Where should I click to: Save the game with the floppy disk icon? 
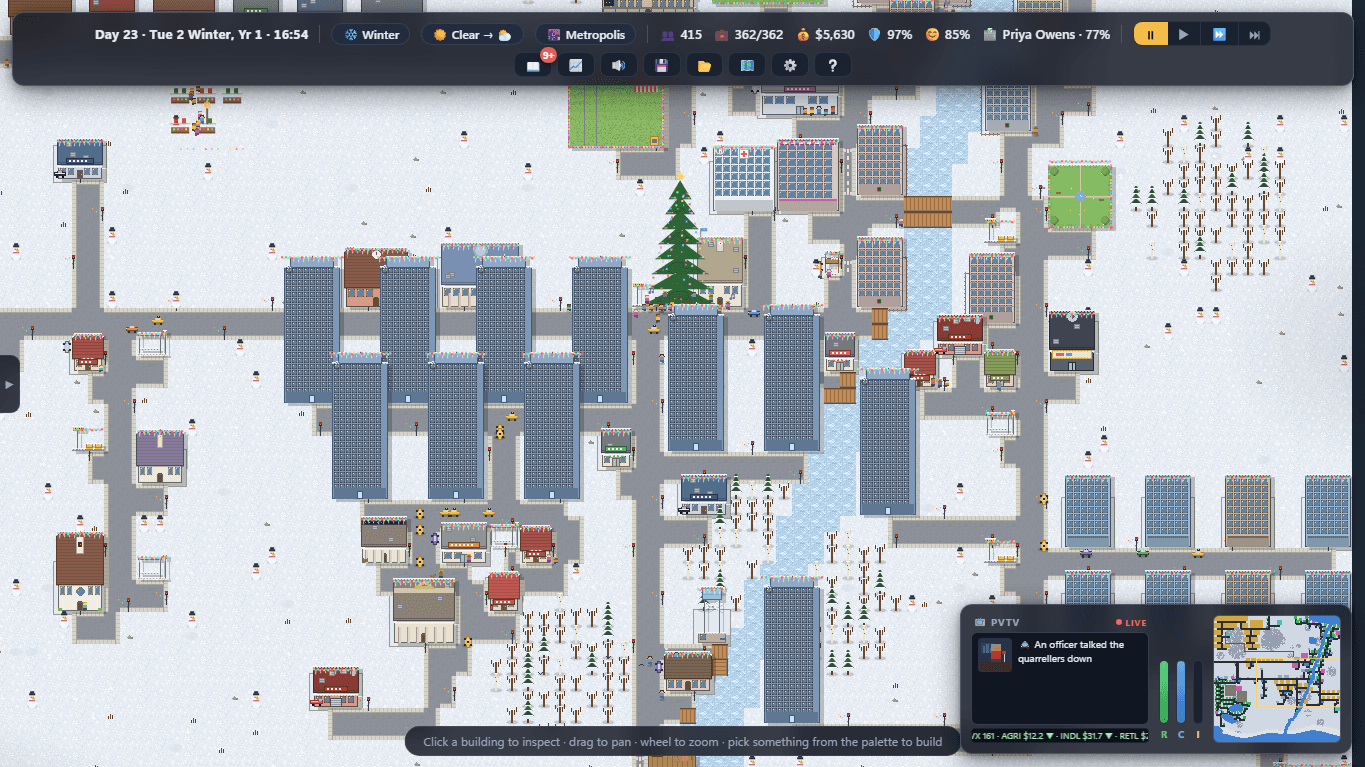pyautogui.click(x=662, y=65)
